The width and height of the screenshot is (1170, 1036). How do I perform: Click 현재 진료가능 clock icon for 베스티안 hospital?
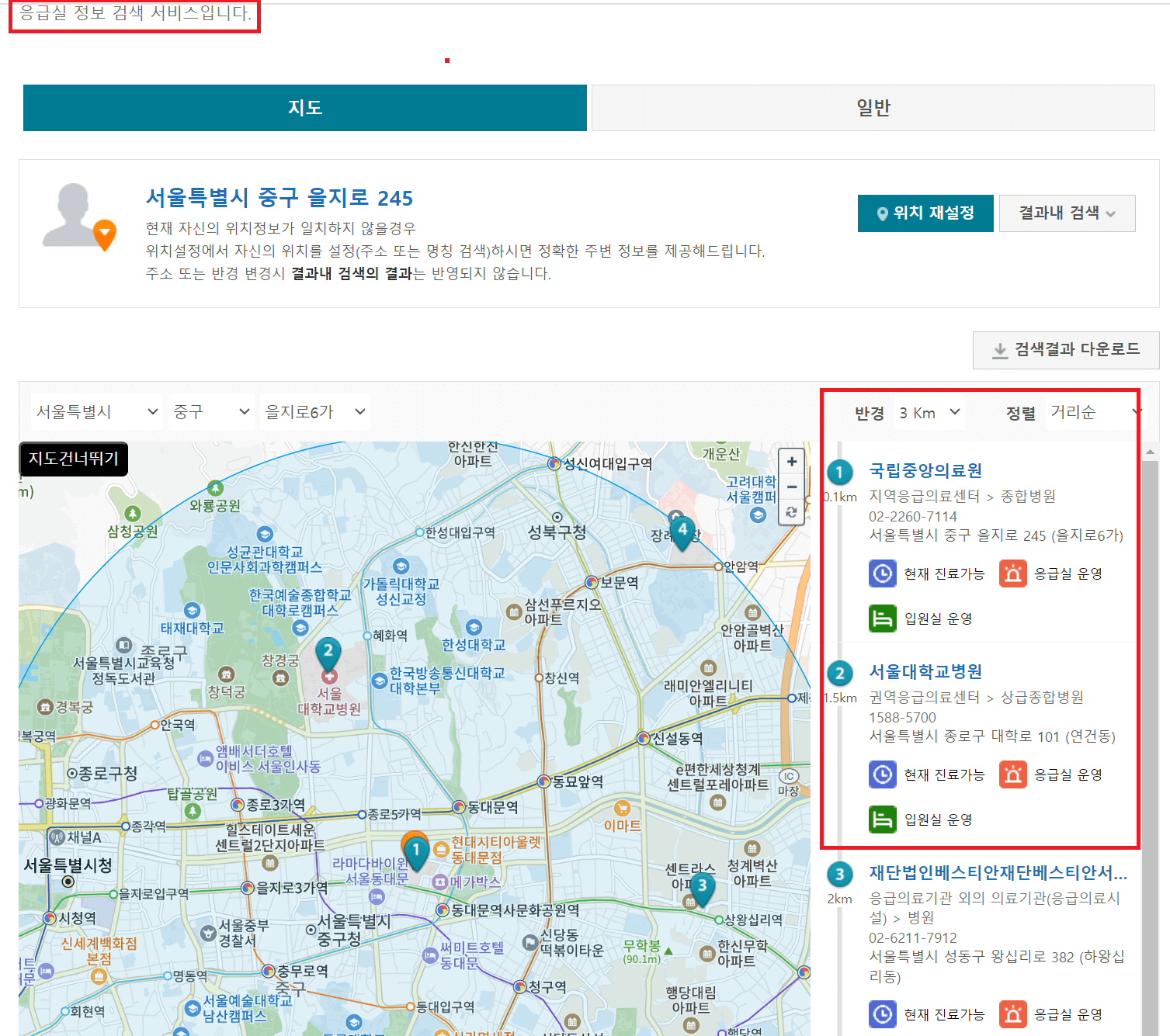coord(883,1014)
